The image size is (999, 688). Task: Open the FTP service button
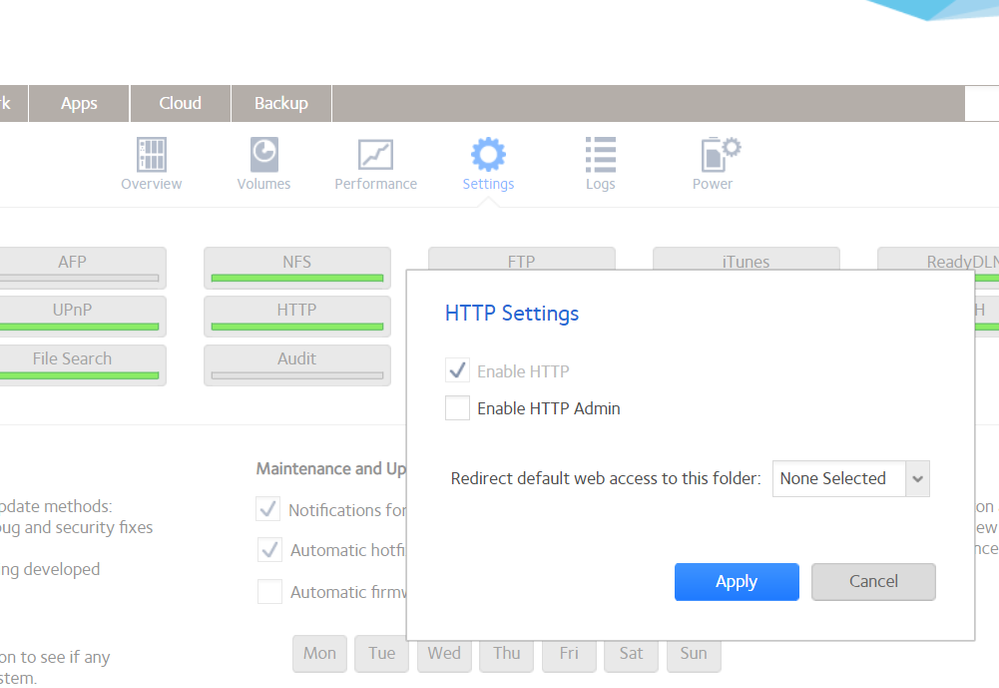pyautogui.click(x=522, y=259)
